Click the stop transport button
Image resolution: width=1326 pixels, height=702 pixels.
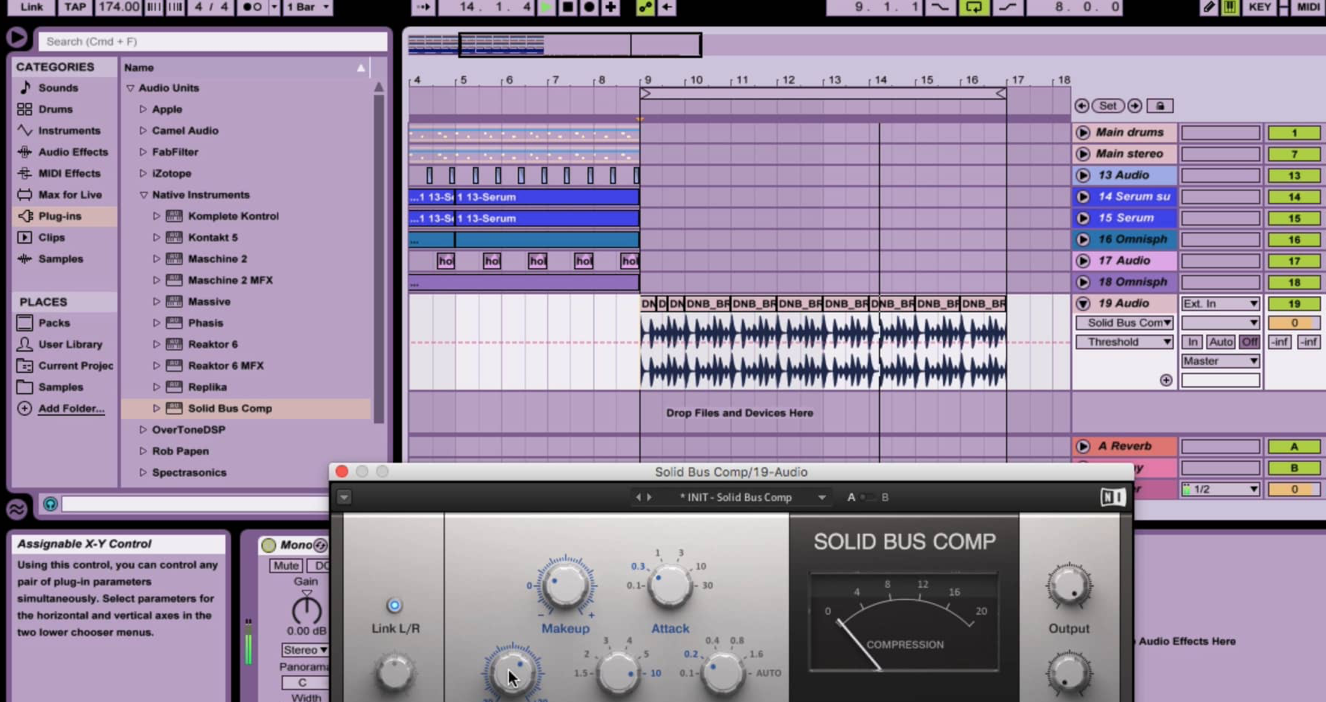point(567,7)
